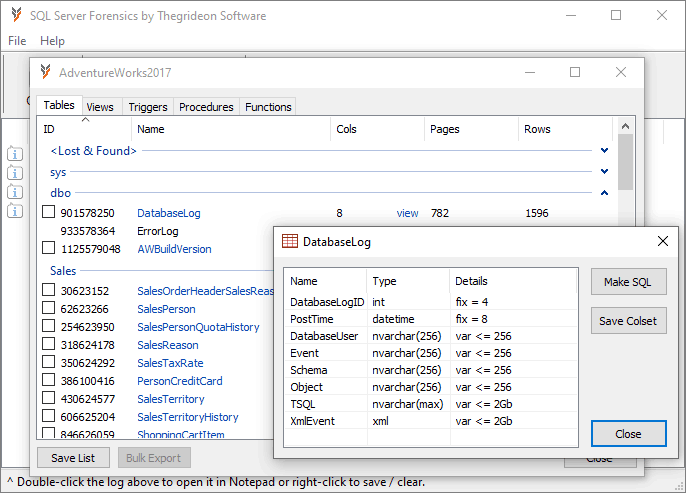Screen dimensions: 686x493
Task: Click the Save List button
Action: pyautogui.click(x=73, y=458)
